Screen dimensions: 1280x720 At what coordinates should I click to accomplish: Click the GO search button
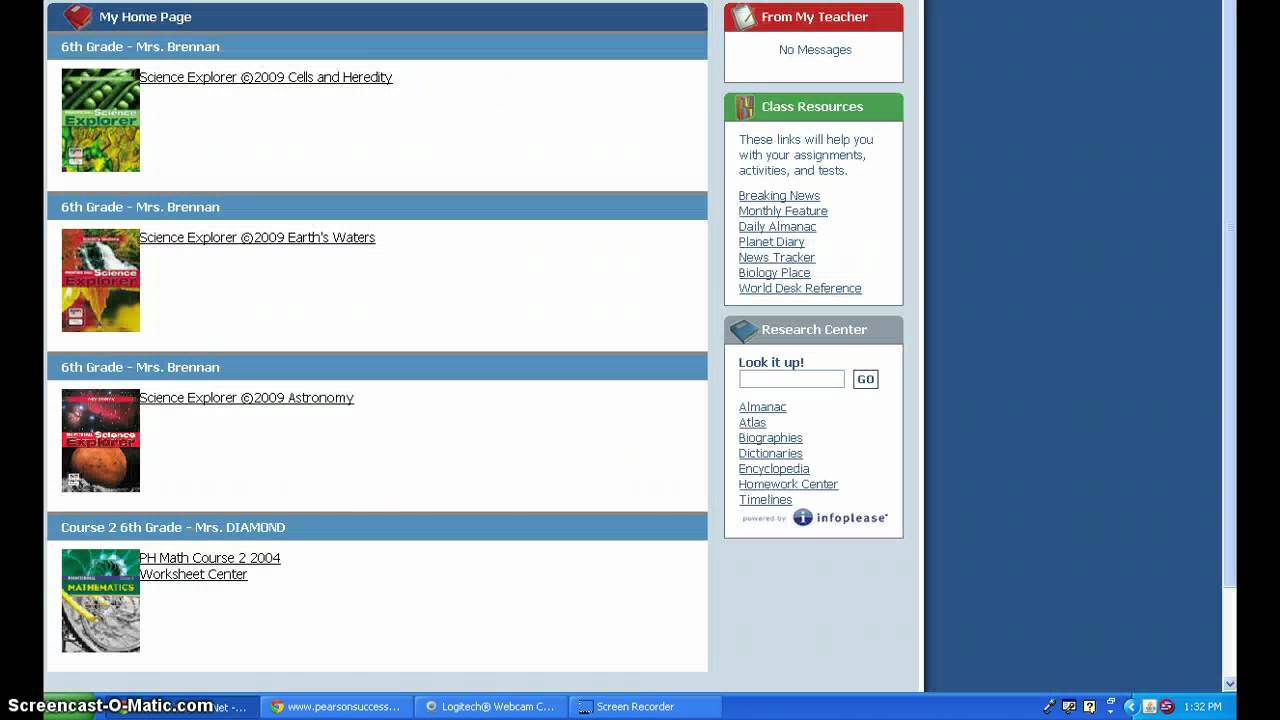[865, 379]
